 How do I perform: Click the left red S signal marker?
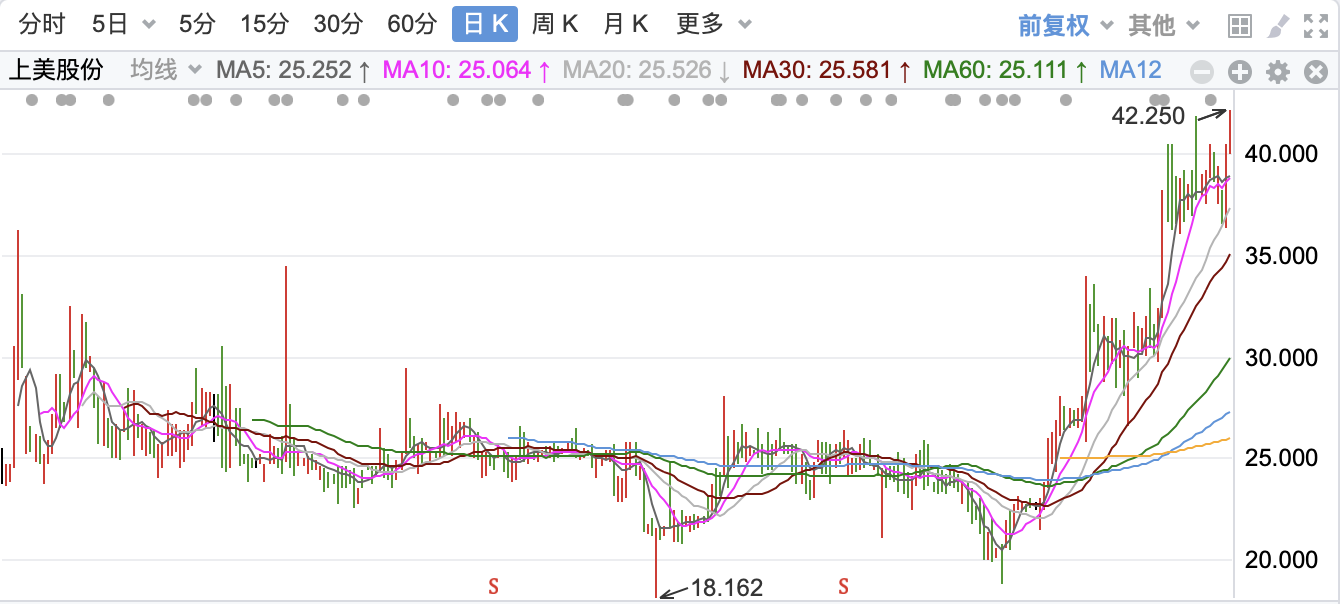point(493,586)
